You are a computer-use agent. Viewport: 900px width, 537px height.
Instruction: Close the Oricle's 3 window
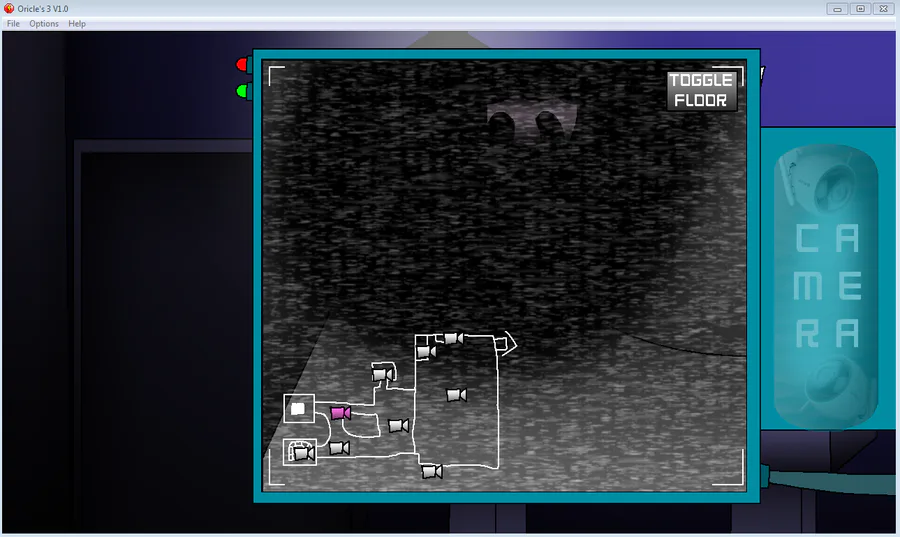[x=884, y=9]
